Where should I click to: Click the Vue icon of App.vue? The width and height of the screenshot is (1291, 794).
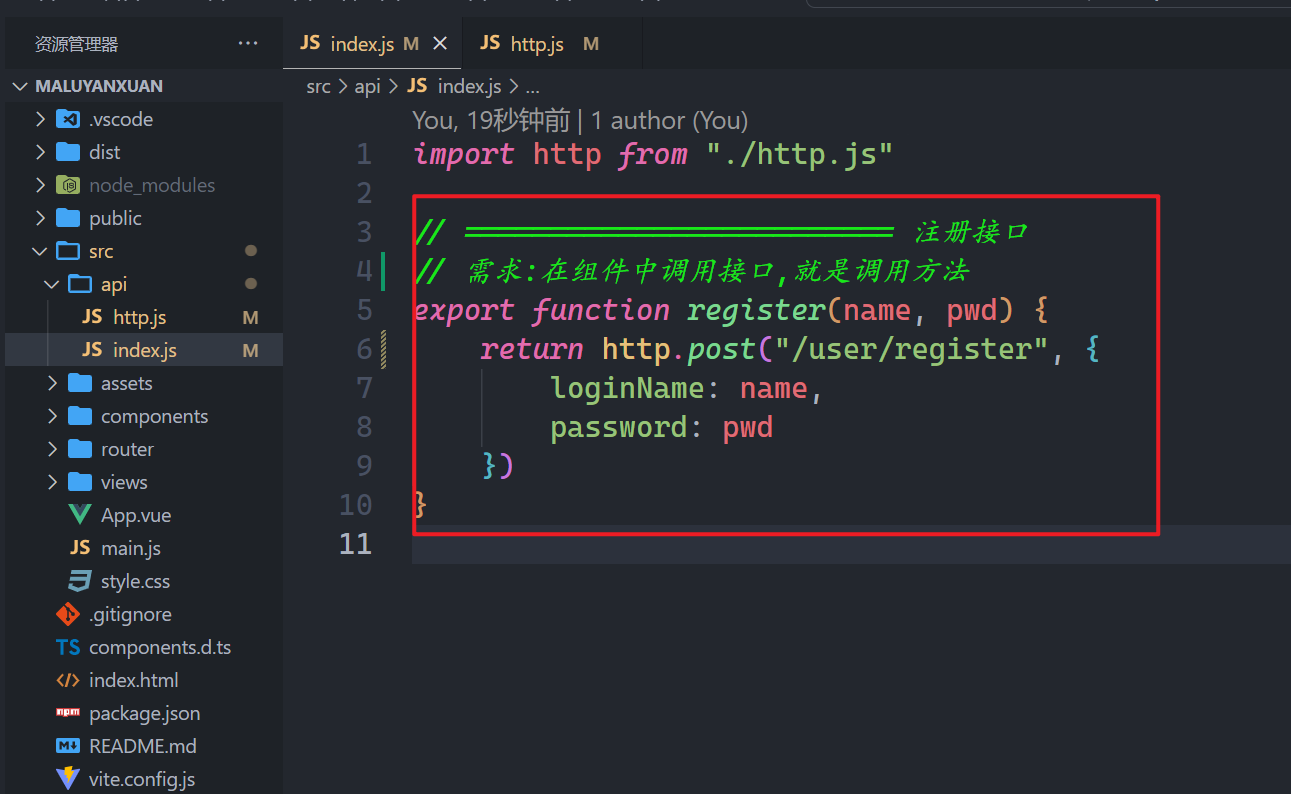(80, 515)
